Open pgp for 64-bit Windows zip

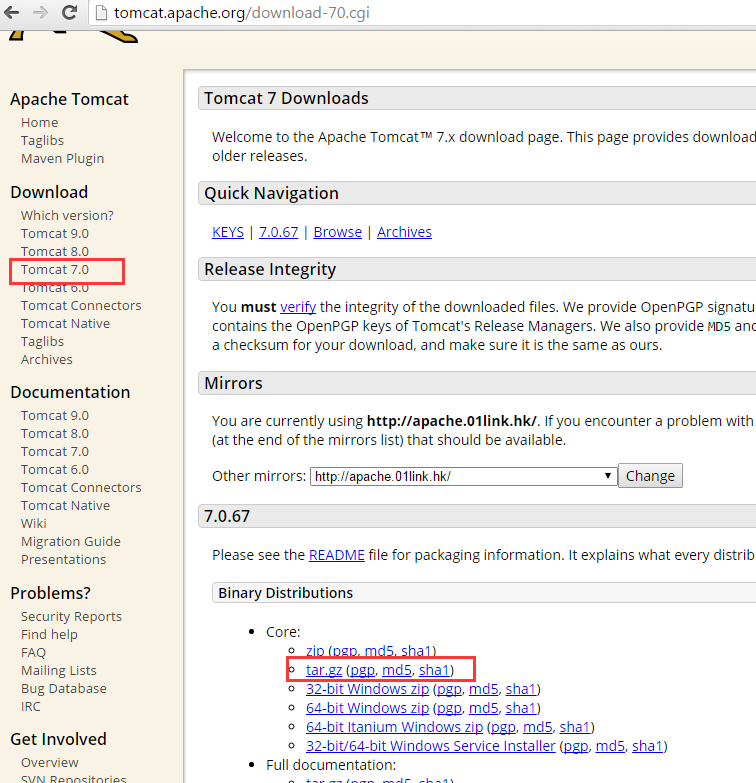(x=449, y=708)
